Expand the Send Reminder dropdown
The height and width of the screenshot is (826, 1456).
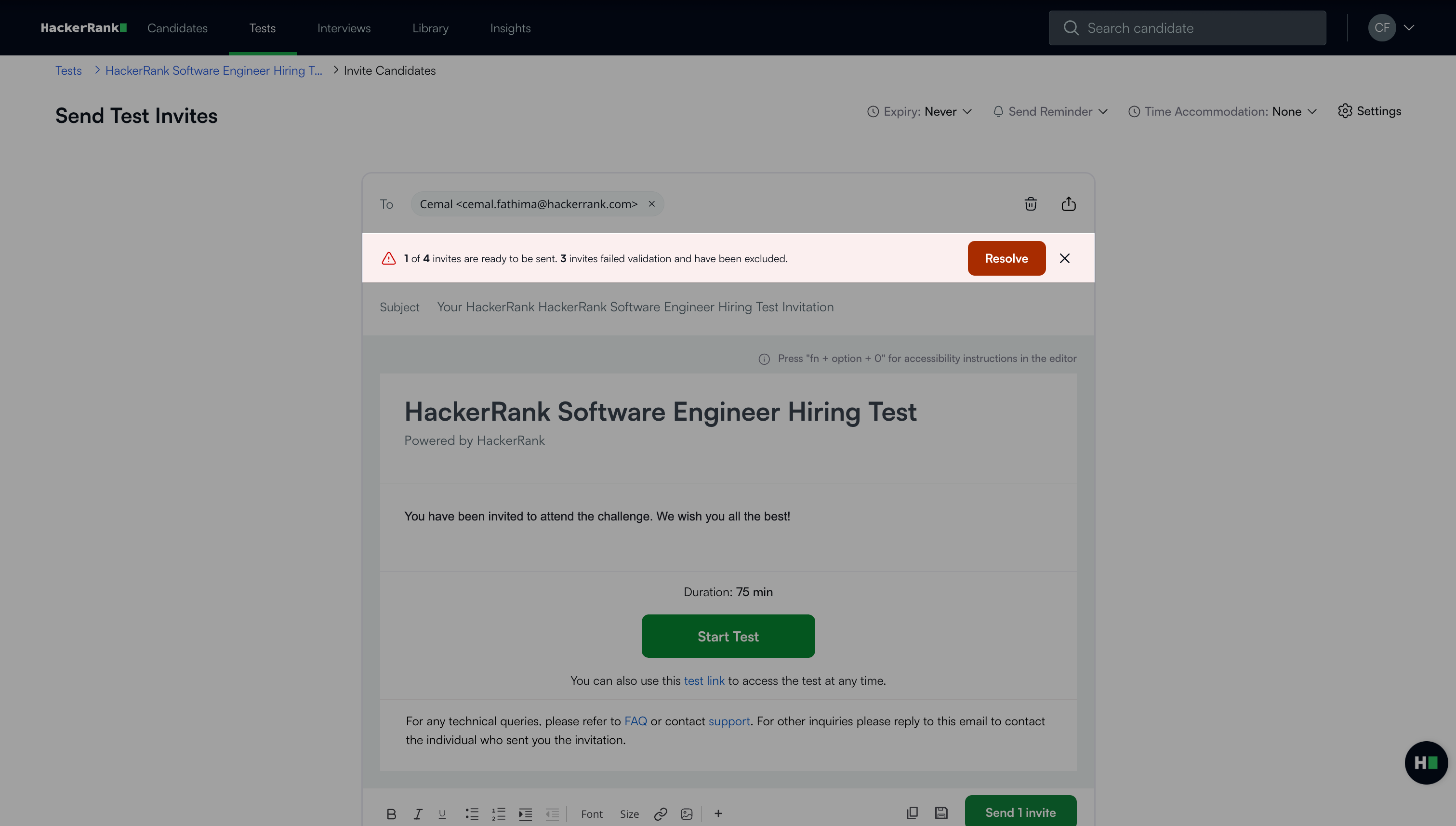point(1050,111)
